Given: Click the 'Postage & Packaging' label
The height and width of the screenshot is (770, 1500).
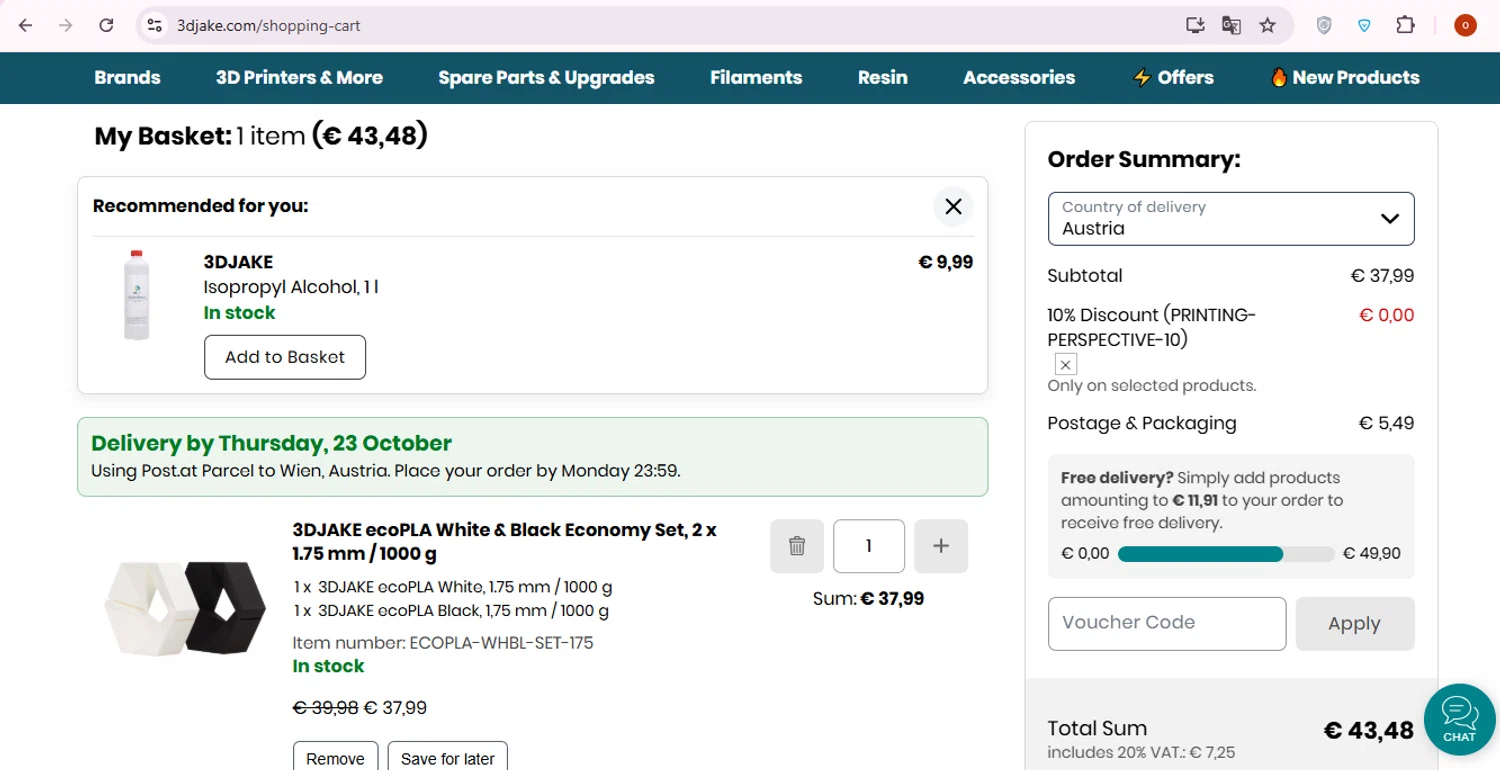Looking at the screenshot, I should click(1142, 423).
